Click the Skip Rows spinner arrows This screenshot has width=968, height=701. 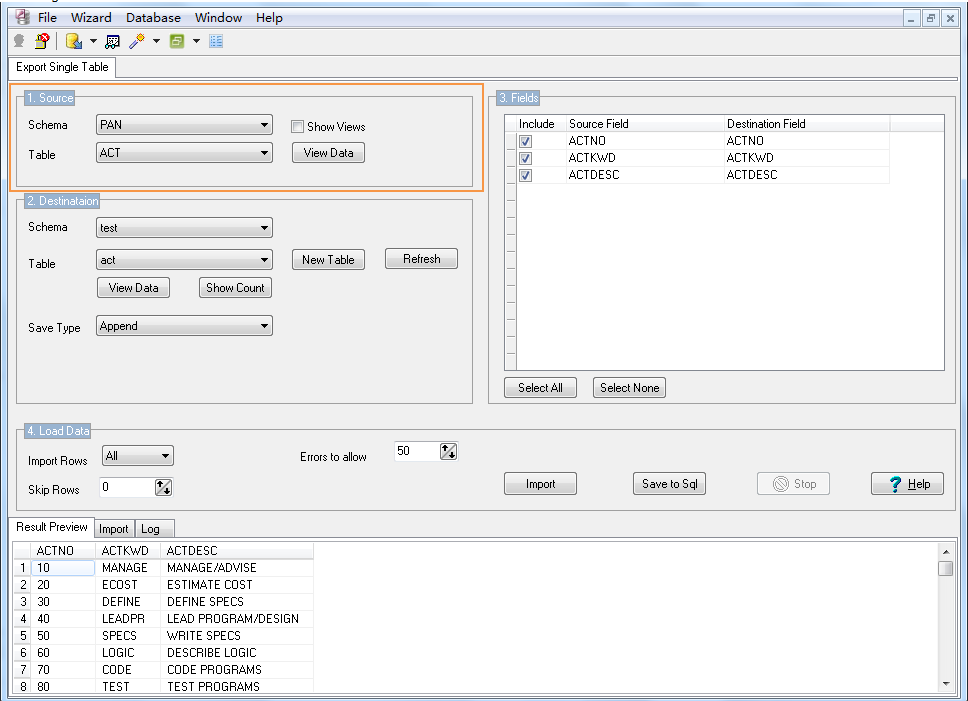pyautogui.click(x=163, y=487)
